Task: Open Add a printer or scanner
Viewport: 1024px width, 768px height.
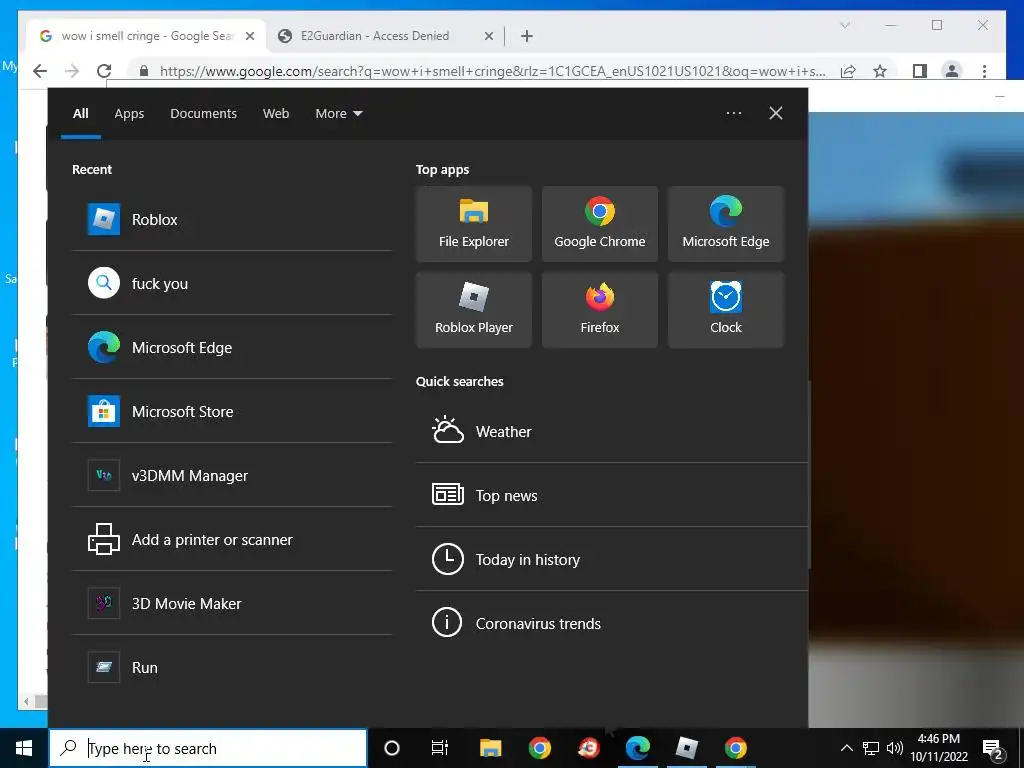Action: (x=232, y=539)
